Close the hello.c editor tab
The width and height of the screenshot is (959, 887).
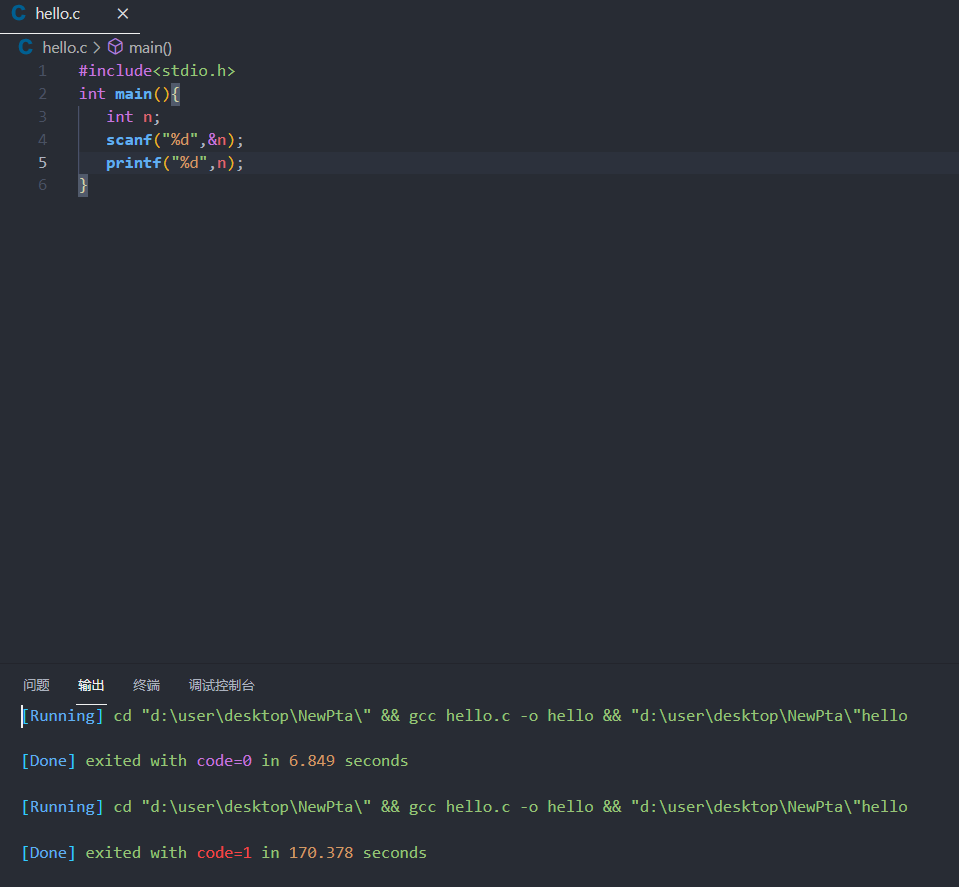pyautogui.click(x=123, y=14)
